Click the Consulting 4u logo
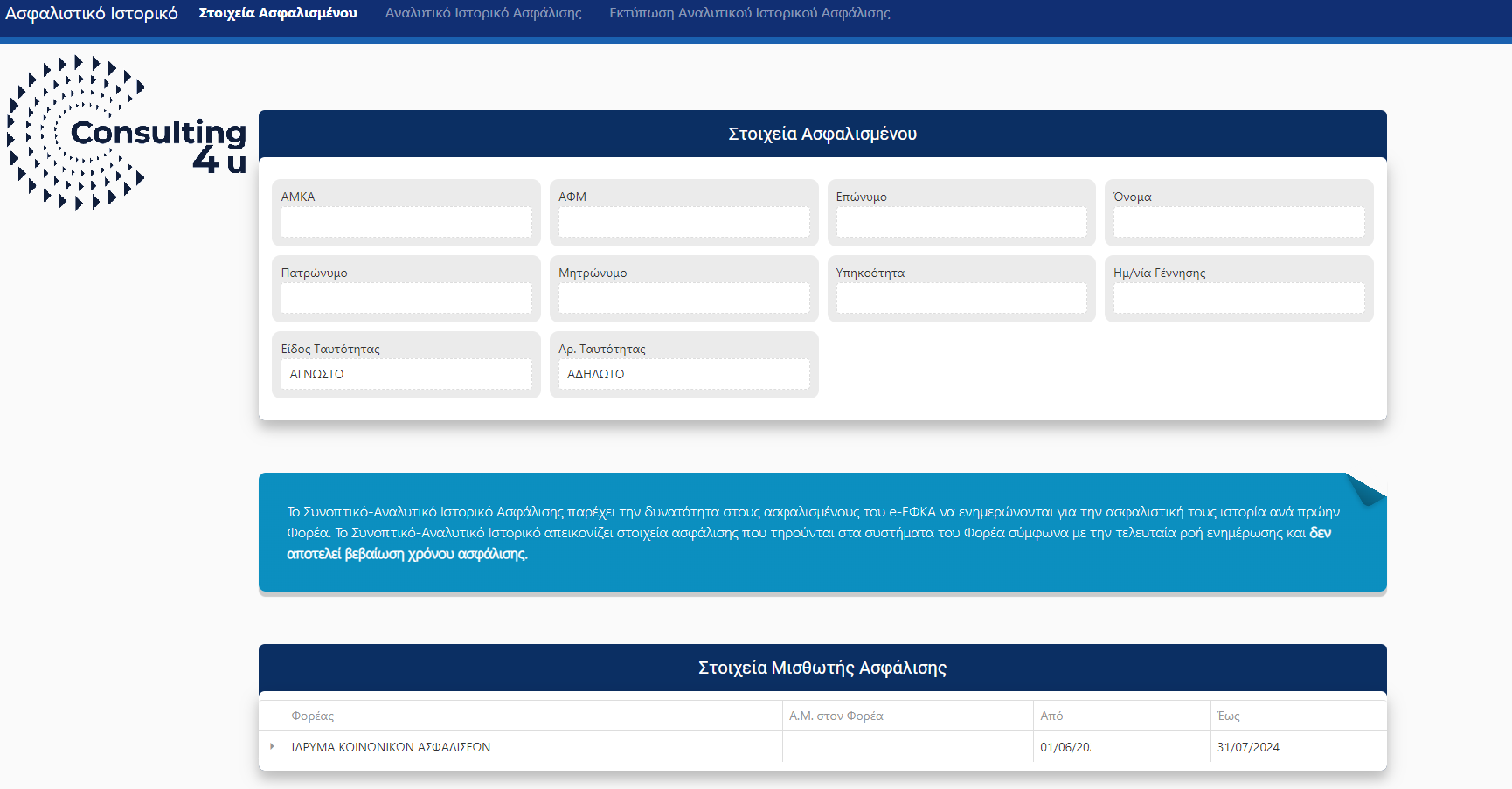 tap(127, 133)
